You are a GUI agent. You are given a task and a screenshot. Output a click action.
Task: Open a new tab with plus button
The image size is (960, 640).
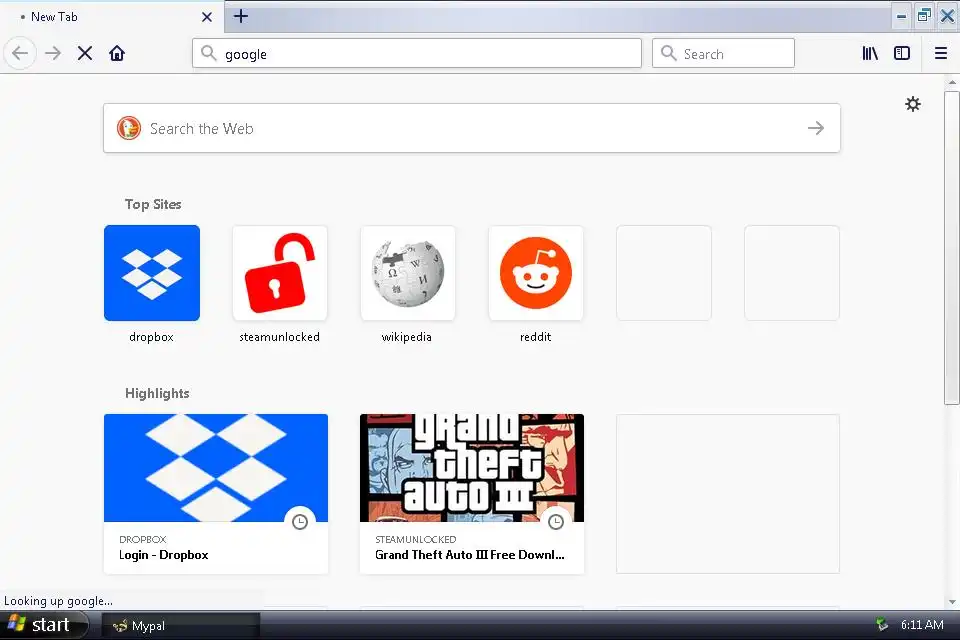click(241, 17)
